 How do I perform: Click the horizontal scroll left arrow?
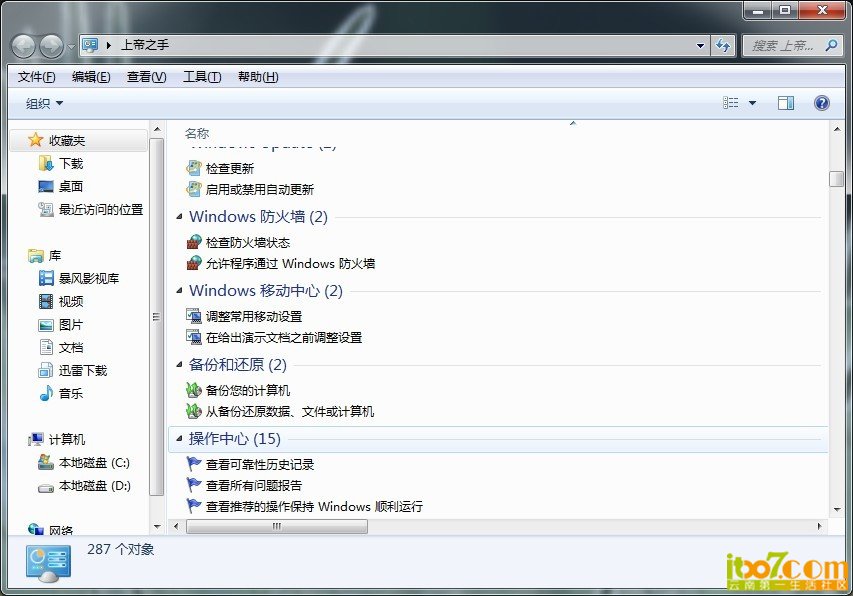click(x=176, y=526)
